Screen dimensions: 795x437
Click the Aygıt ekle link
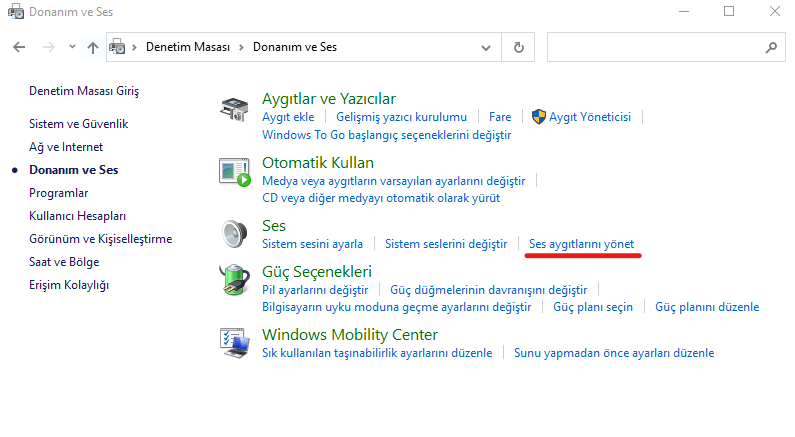pyautogui.click(x=288, y=117)
